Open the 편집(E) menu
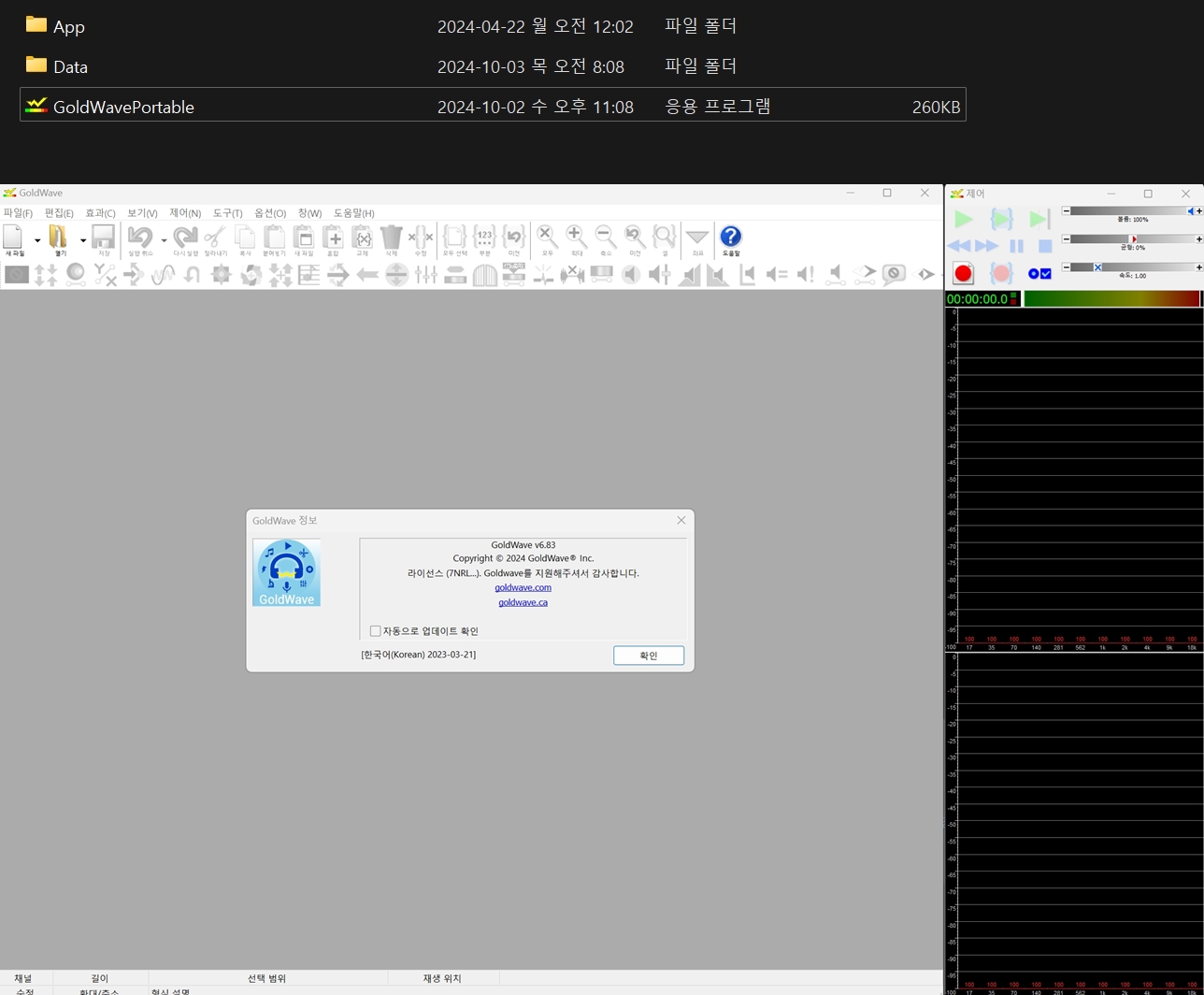This screenshot has width=1204, height=995. [59, 213]
